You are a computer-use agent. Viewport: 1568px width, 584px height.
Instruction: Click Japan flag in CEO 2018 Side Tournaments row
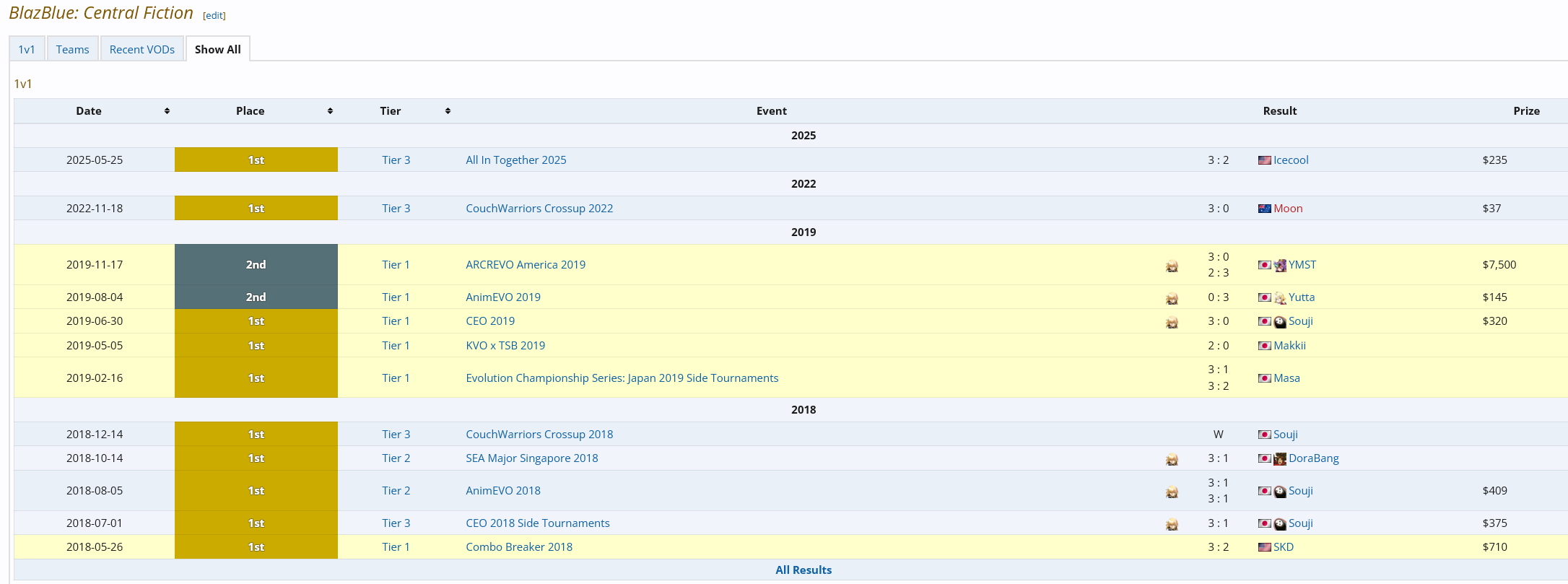coord(1264,523)
